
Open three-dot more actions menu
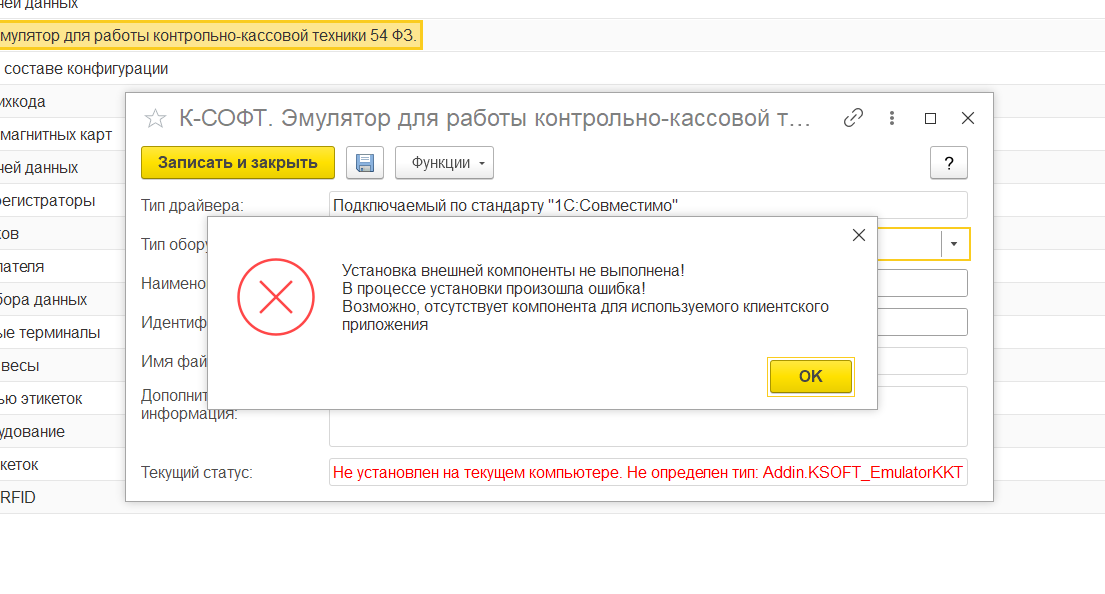pyautogui.click(x=891, y=118)
